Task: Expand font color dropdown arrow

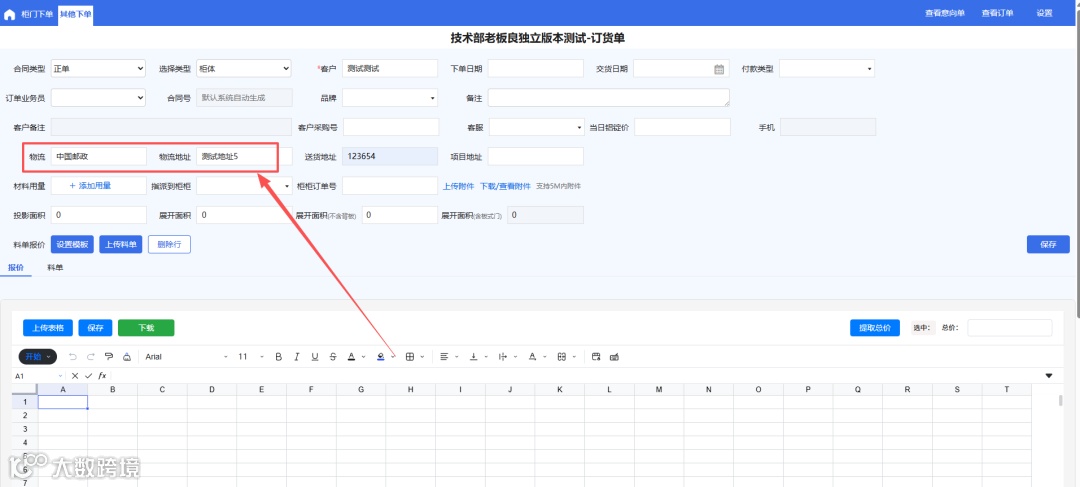Action: tap(363, 357)
